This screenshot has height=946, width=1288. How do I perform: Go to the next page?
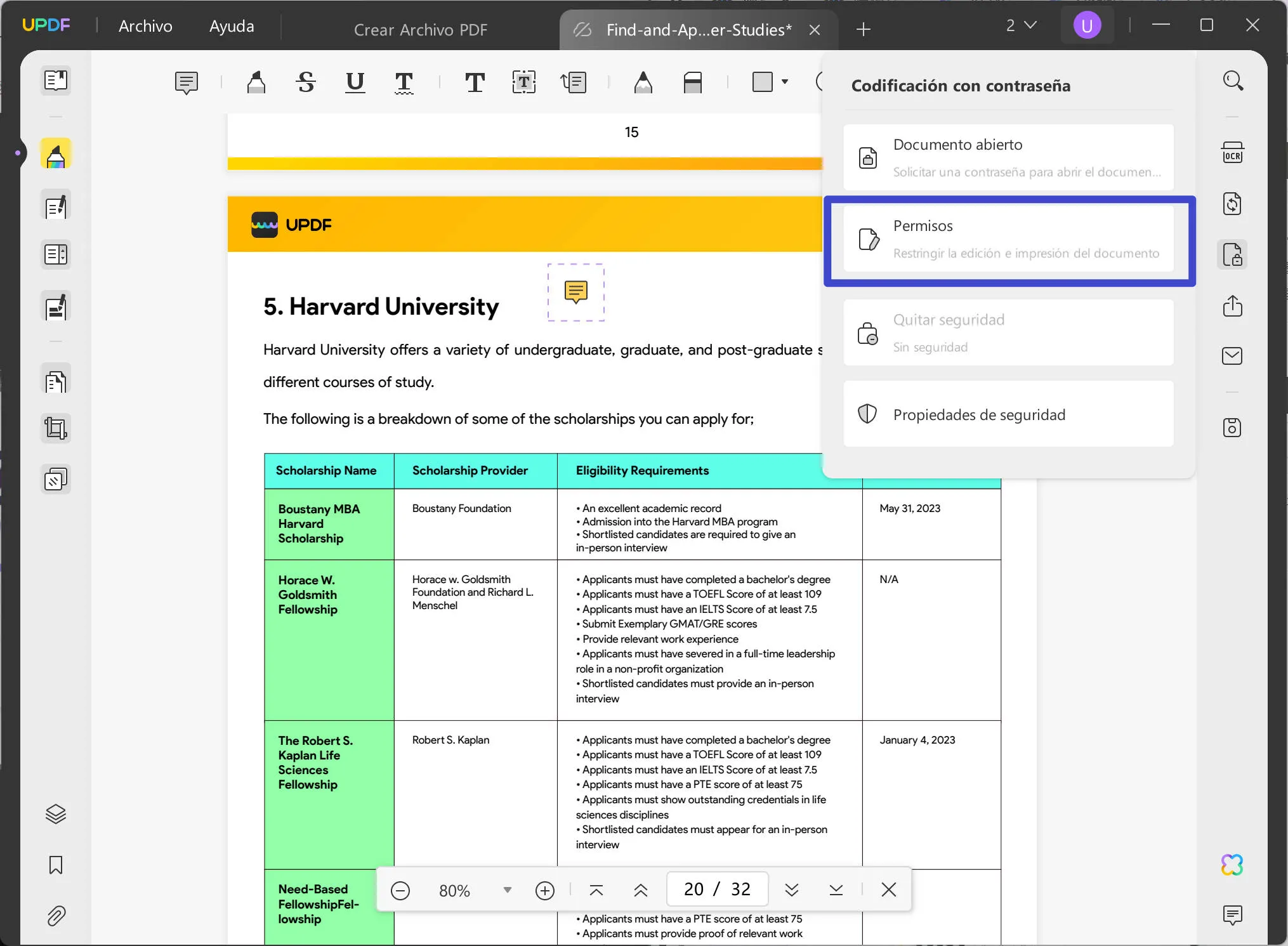click(791, 890)
